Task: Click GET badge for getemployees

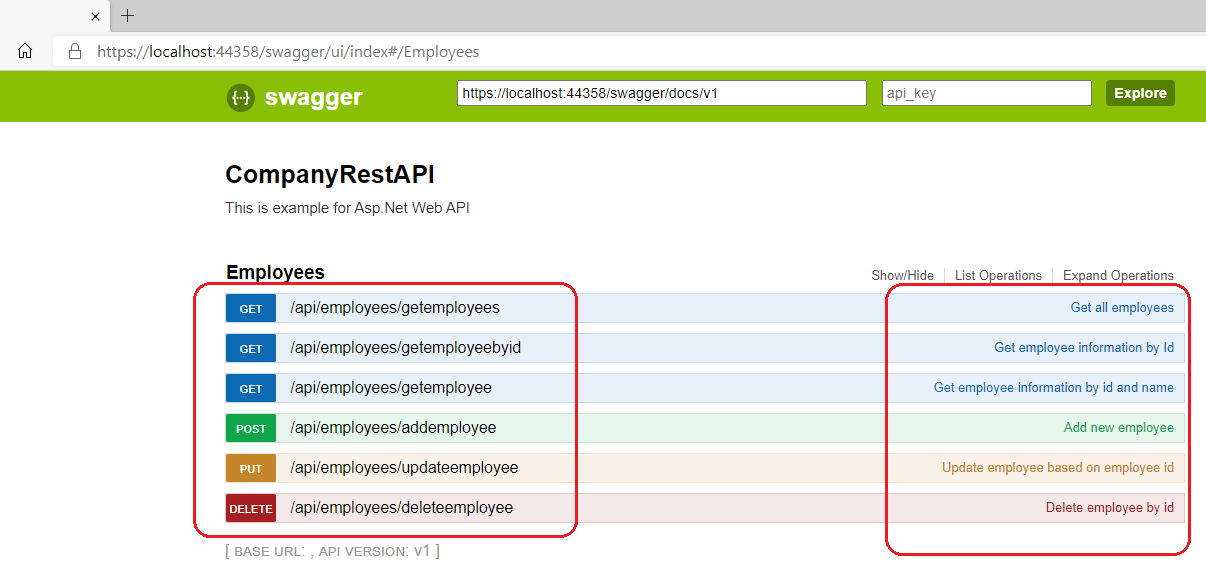Action: [251, 308]
